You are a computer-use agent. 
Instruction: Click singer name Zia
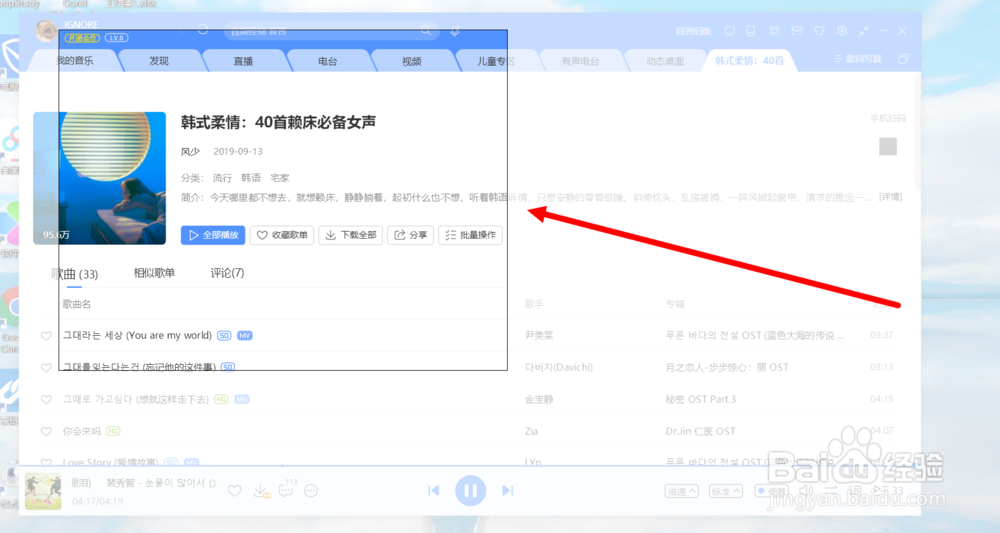coord(531,431)
